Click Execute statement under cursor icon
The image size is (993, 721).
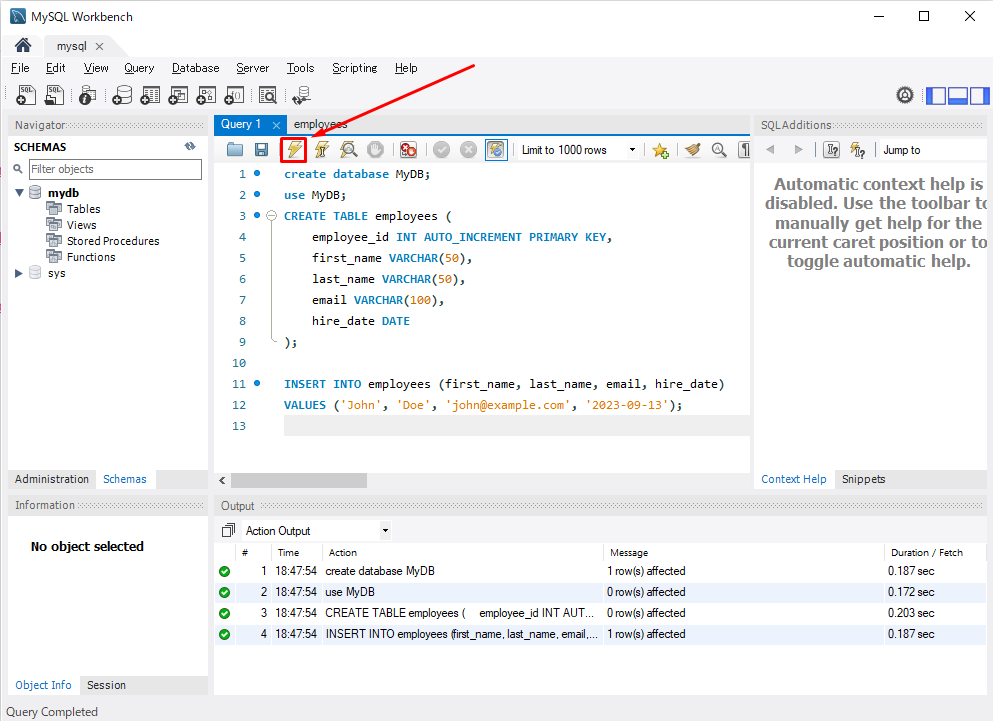point(321,150)
